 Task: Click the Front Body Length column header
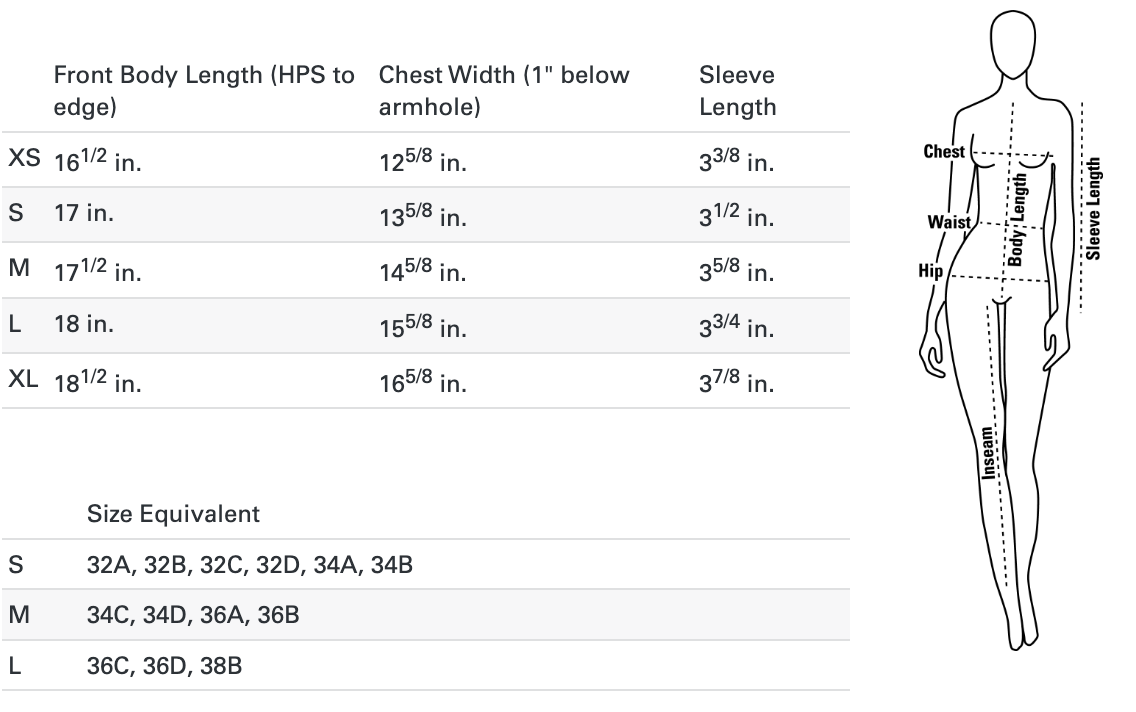click(x=204, y=91)
